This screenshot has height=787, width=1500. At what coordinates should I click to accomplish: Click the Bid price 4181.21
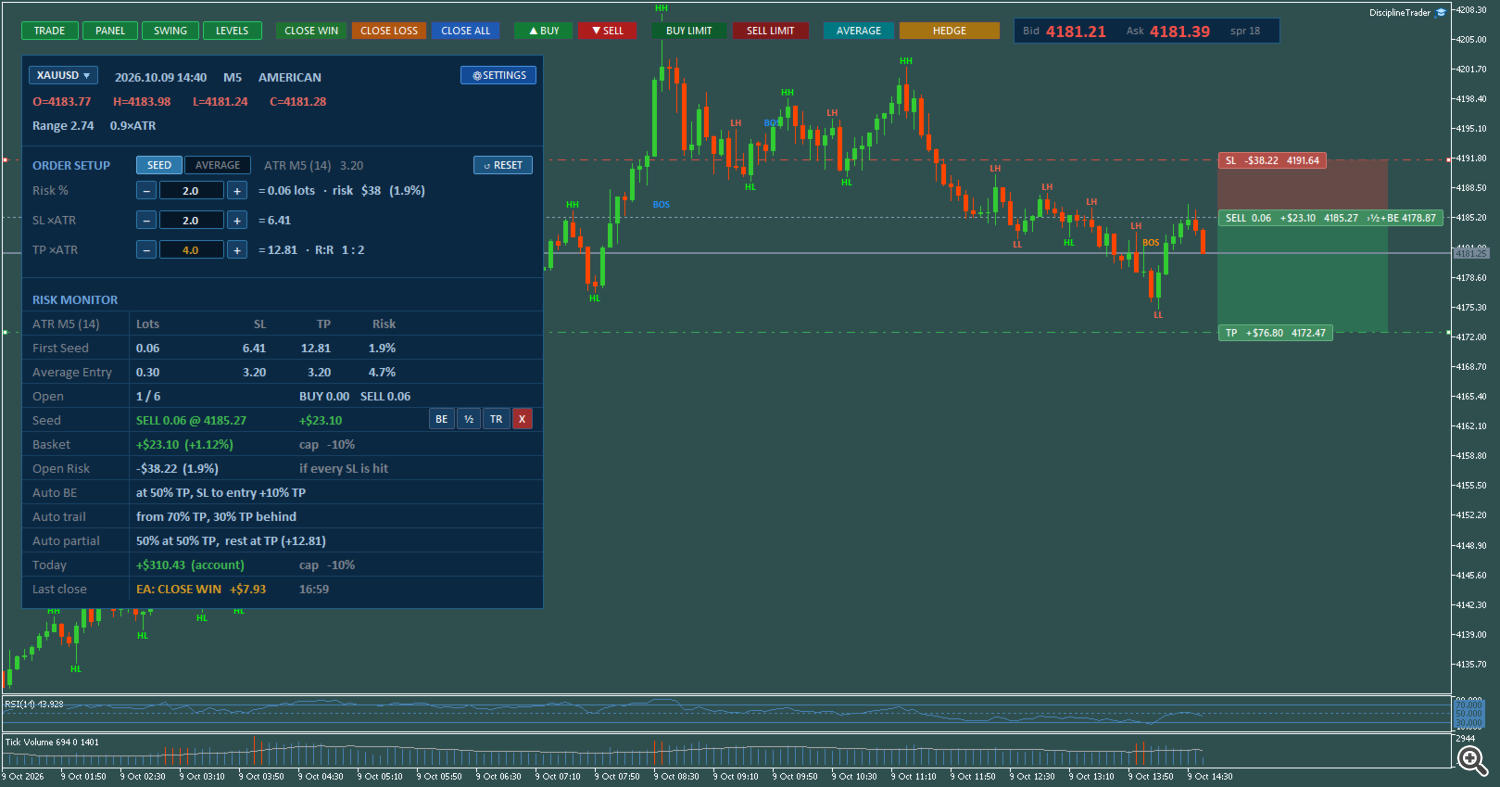pyautogui.click(x=1076, y=31)
